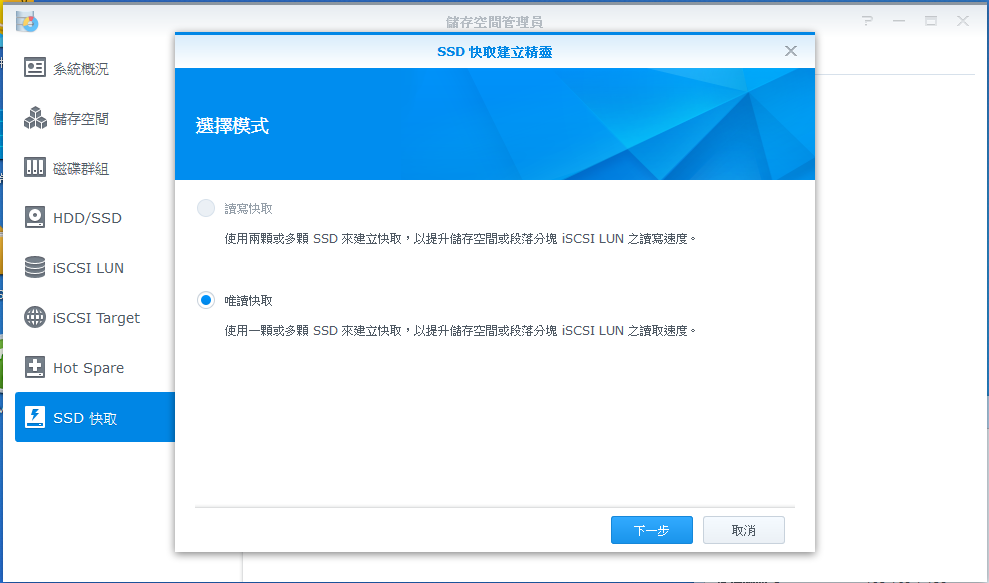
Task: Open the 系統概況 sidebar tab
Action: pyautogui.click(x=95, y=68)
